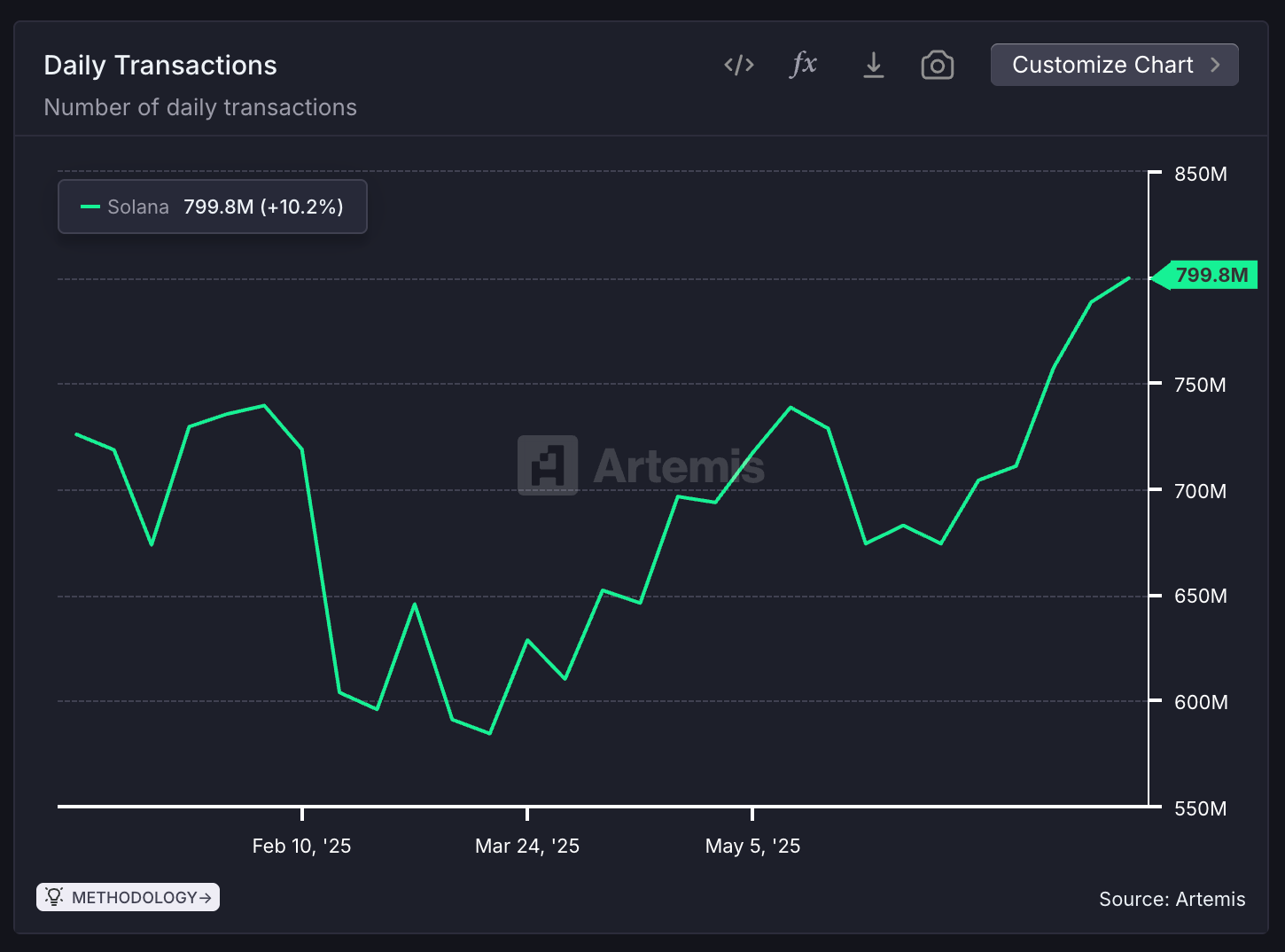Take a chart screenshot with camera icon

[x=938, y=65]
